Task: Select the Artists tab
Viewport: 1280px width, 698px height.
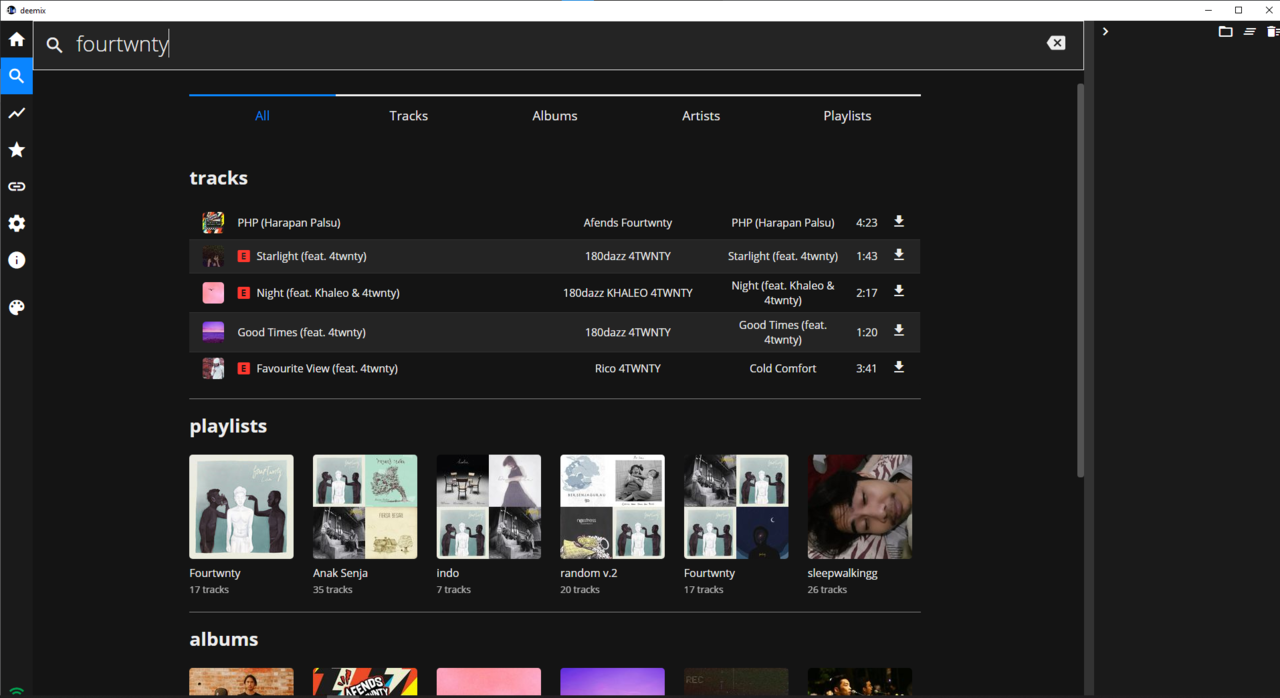Action: pos(700,115)
